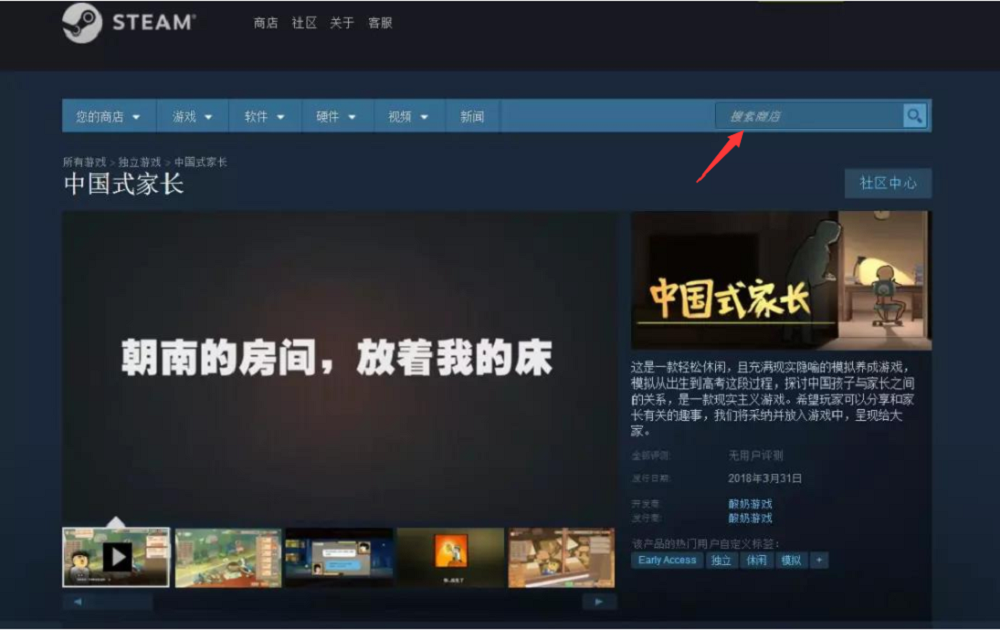Open the third dark chat screenshot thumbnail
The width and height of the screenshot is (1000, 630).
[x=339, y=558]
